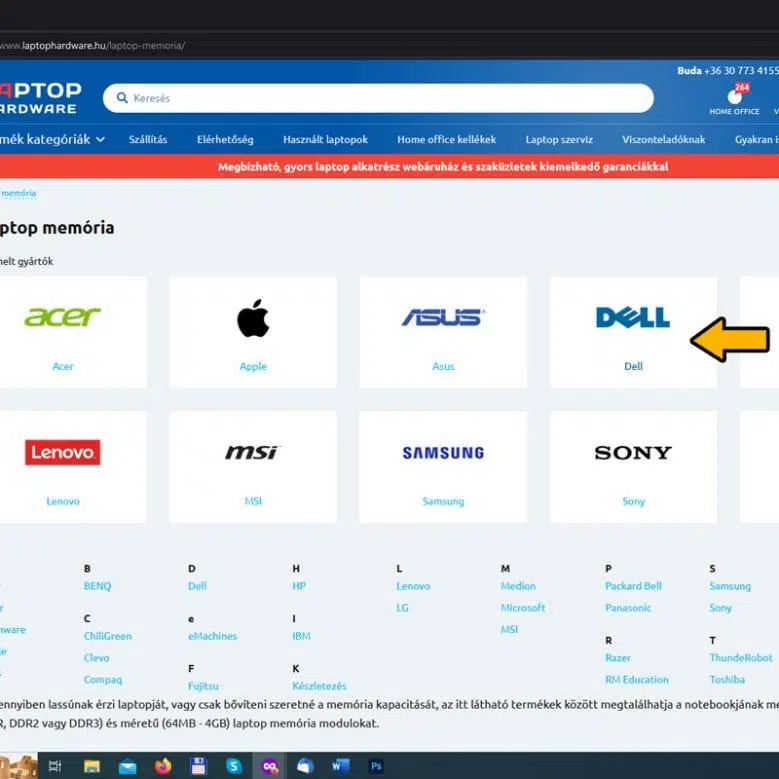Open the Szállítás menu item

[148, 140]
